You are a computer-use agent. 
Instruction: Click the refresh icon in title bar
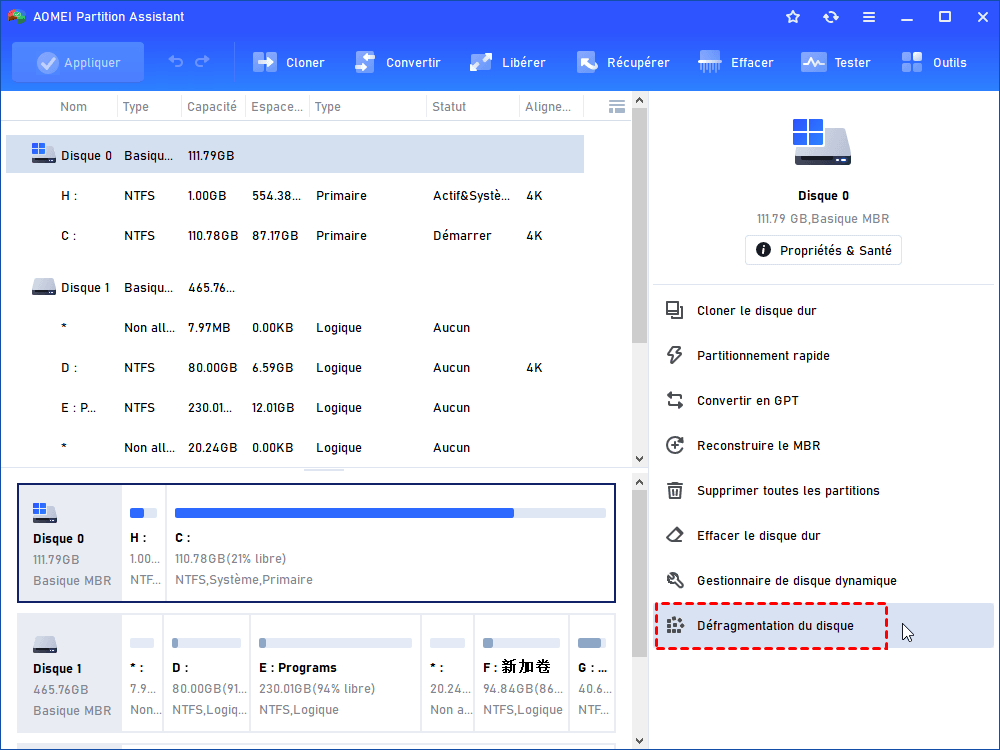pyautogui.click(x=830, y=17)
